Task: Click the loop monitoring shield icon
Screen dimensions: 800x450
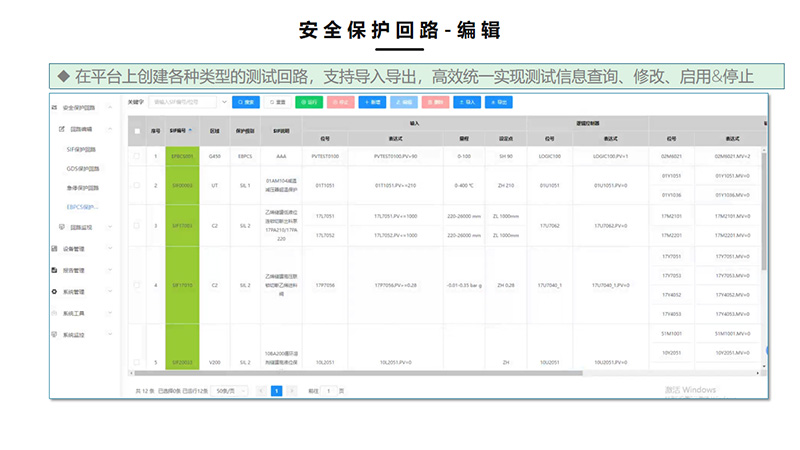Action: click(x=62, y=227)
